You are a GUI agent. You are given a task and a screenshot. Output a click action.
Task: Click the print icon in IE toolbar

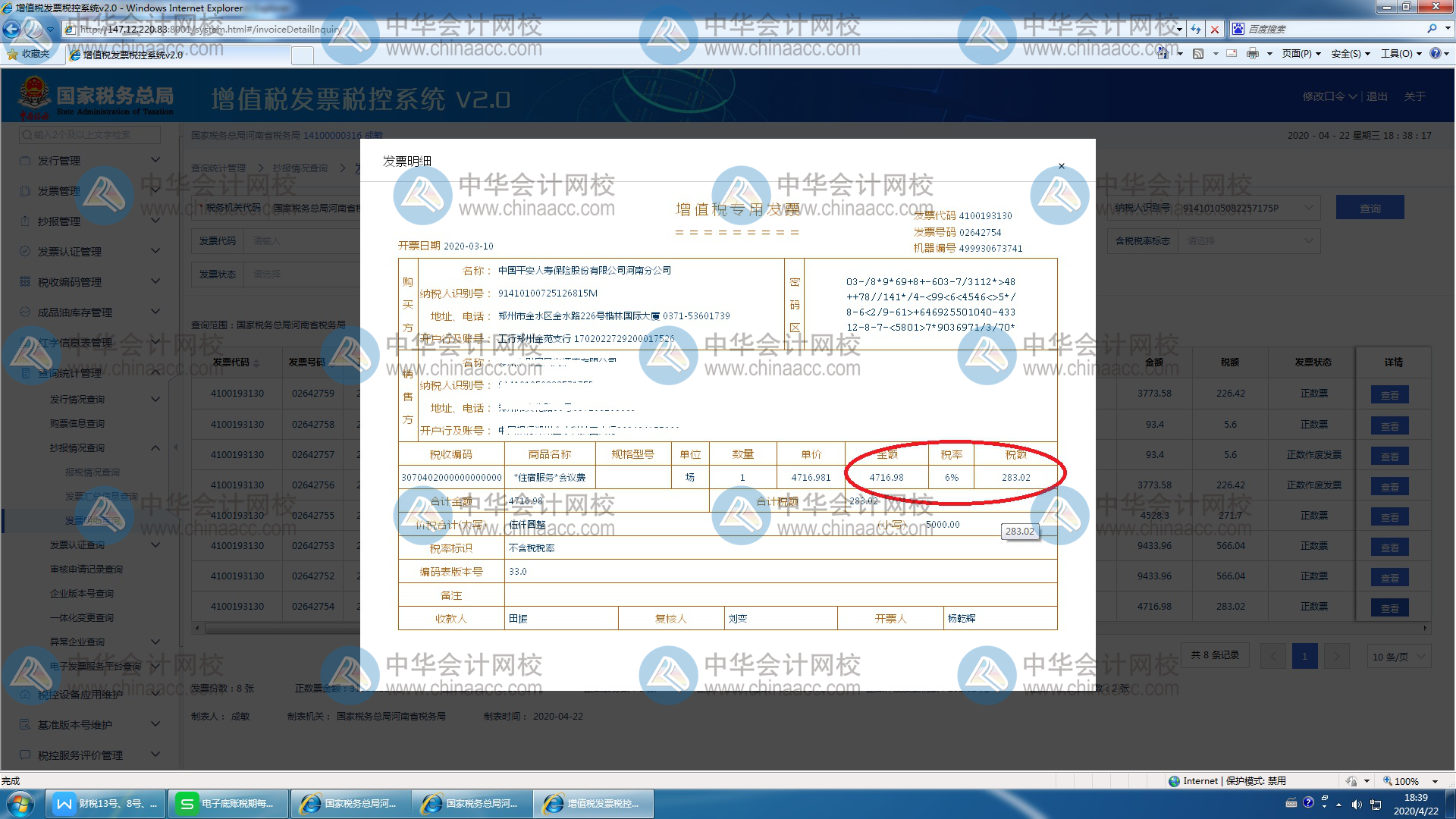point(1252,53)
